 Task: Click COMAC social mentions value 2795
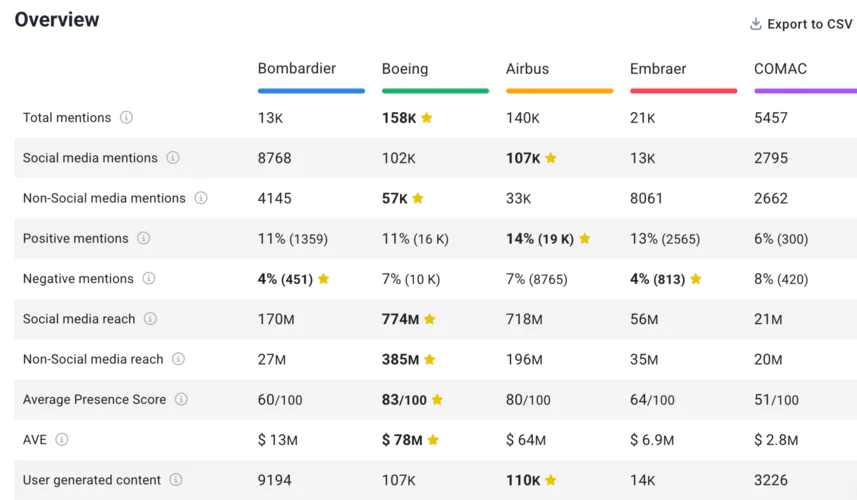tap(771, 158)
